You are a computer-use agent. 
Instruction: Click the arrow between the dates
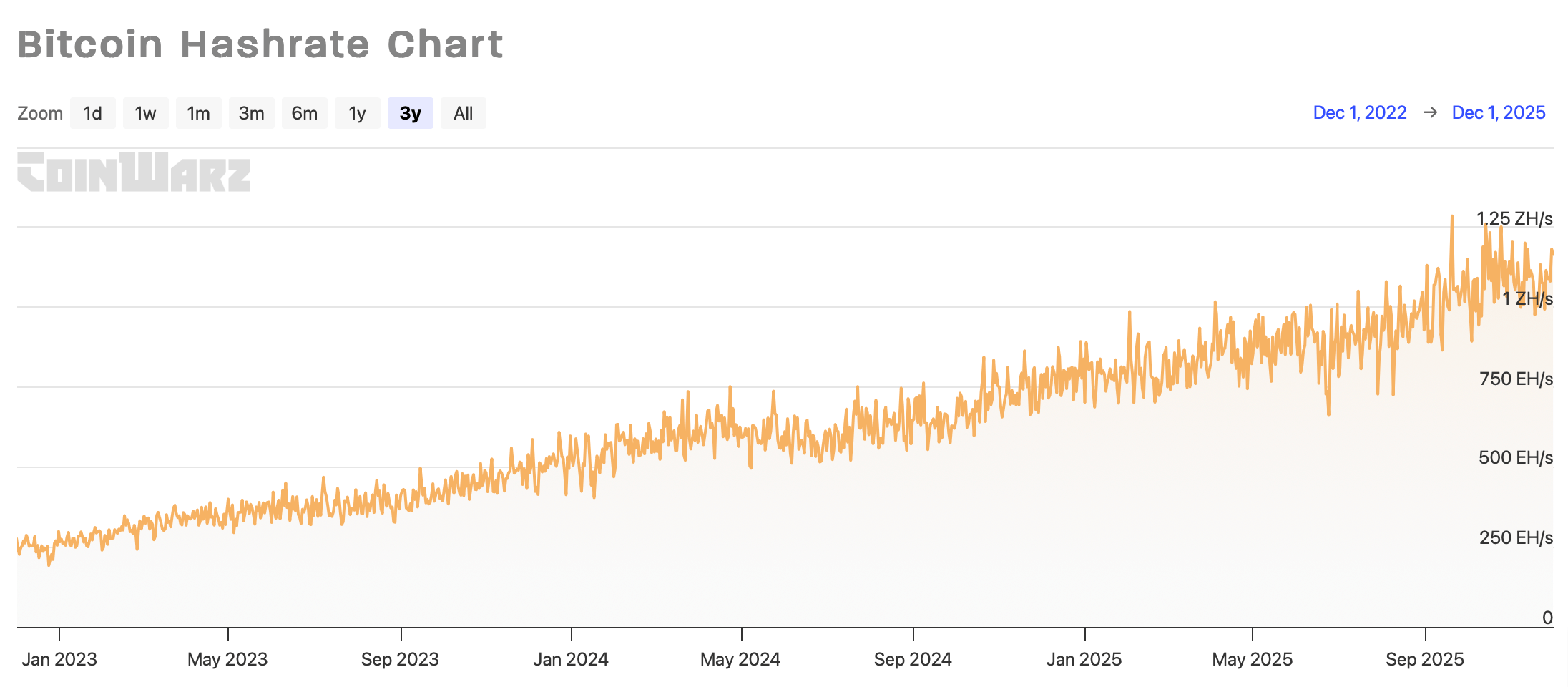tap(1430, 112)
